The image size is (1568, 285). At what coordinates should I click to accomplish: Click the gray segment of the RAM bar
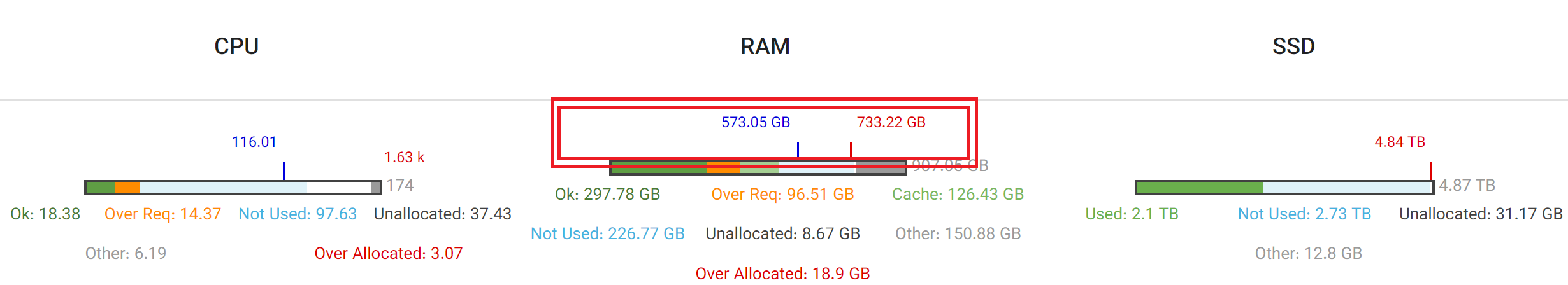pyautogui.click(x=881, y=168)
